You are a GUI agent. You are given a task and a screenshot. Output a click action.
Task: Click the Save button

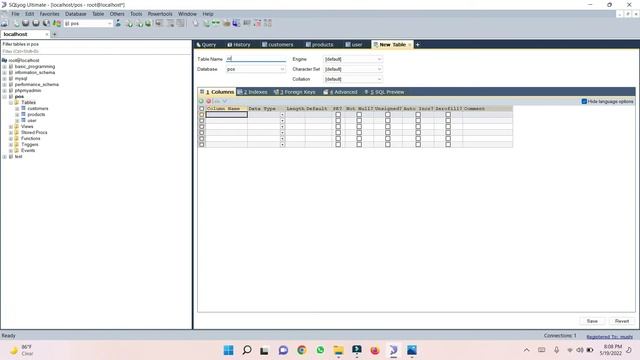pos(592,321)
